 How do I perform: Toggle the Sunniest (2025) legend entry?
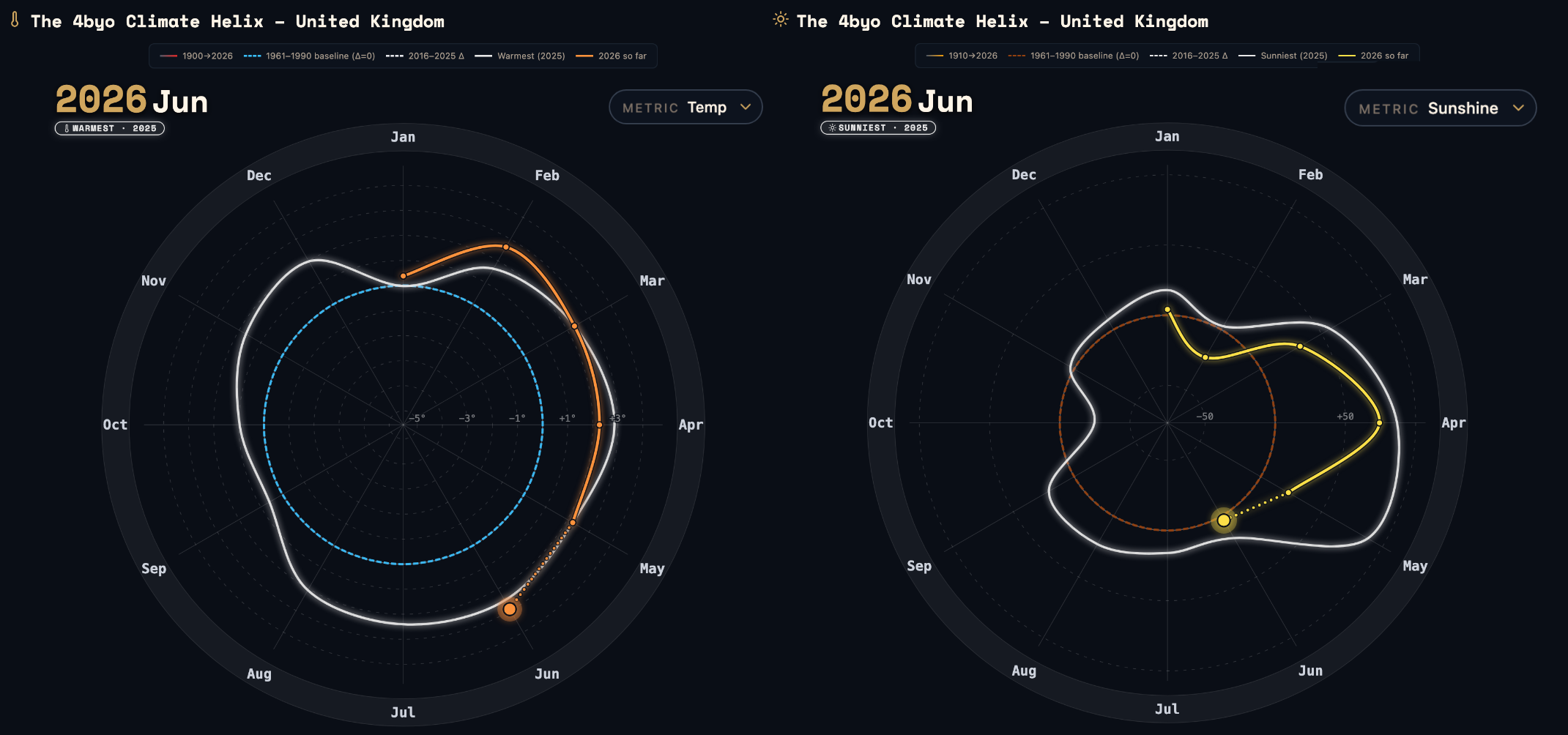[1282, 56]
